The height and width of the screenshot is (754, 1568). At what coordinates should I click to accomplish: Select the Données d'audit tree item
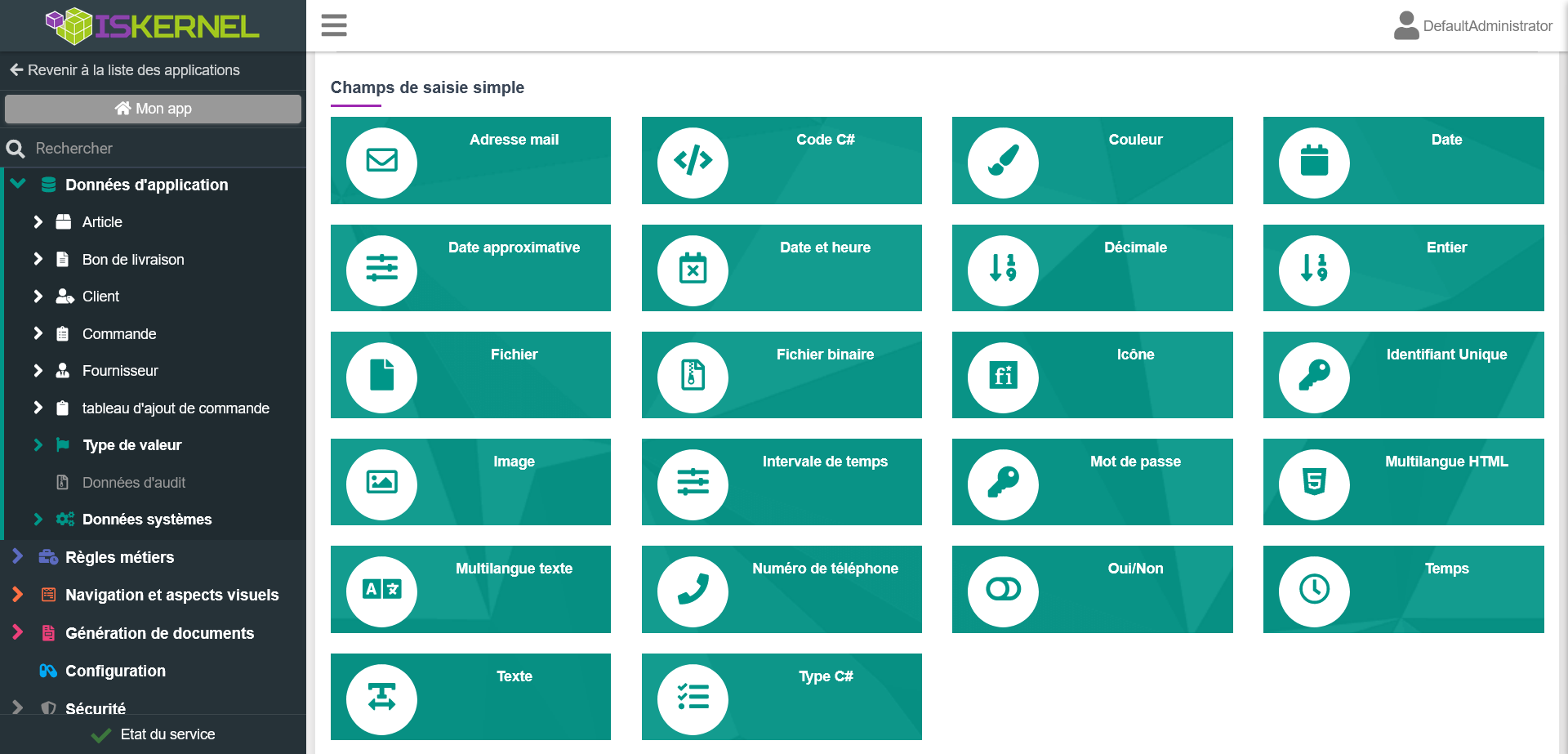[x=134, y=483]
